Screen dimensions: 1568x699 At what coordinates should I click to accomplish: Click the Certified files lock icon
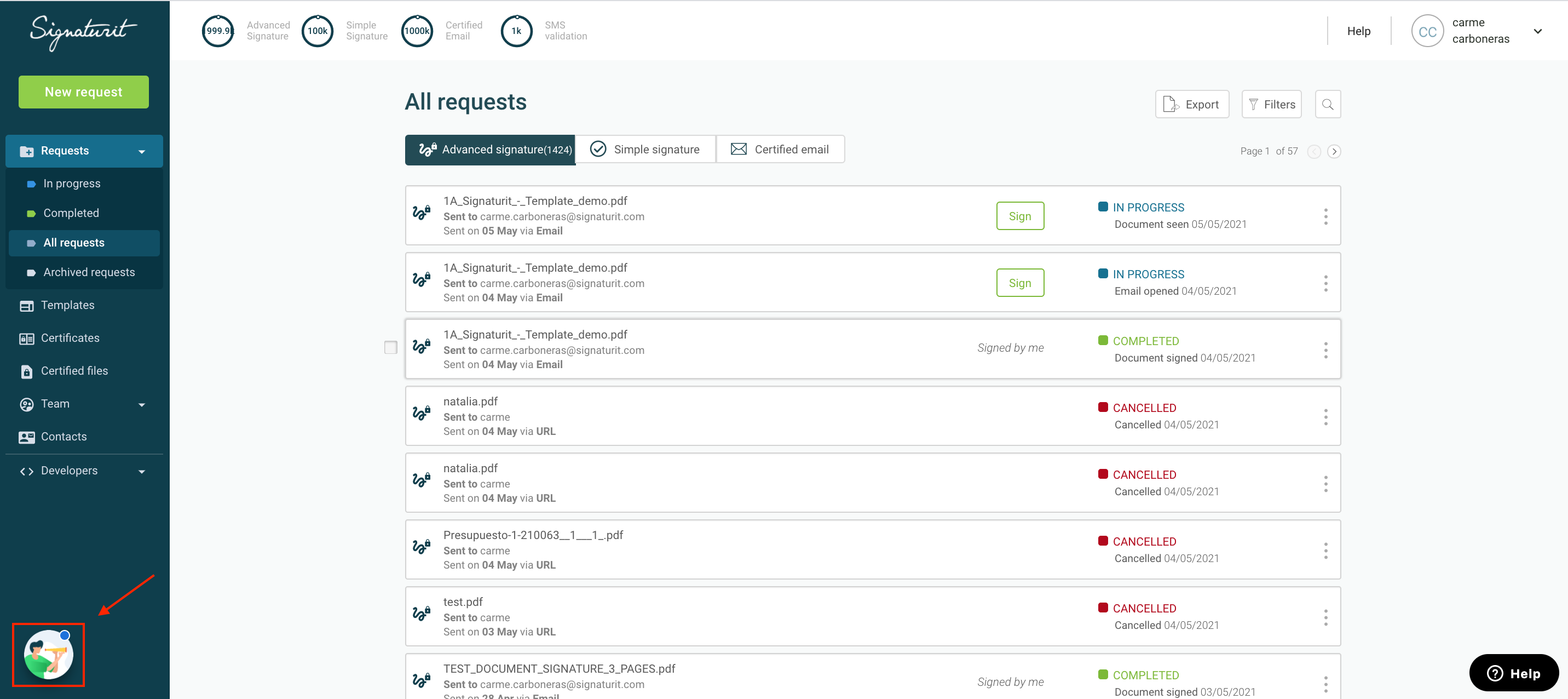[x=27, y=371]
